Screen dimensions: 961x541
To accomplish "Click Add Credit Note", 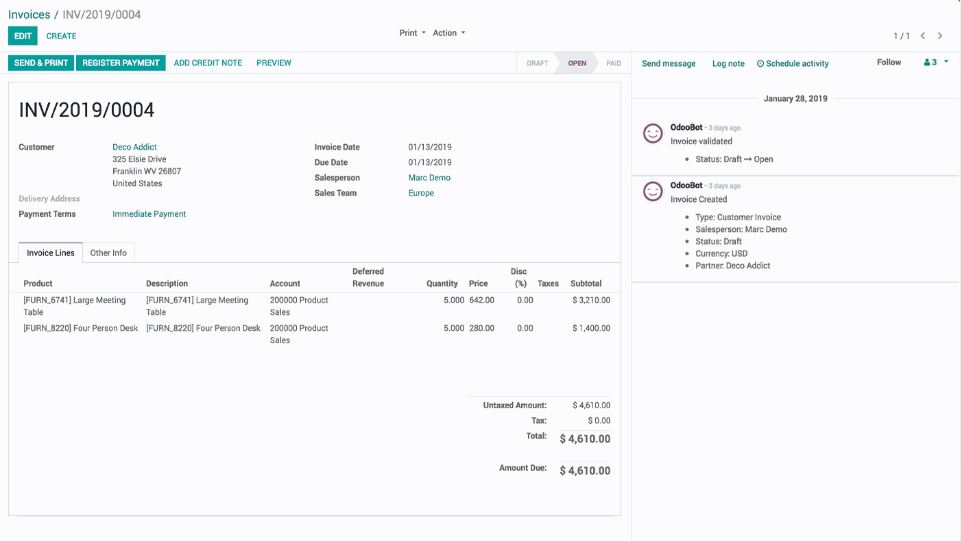I will coord(208,63).
